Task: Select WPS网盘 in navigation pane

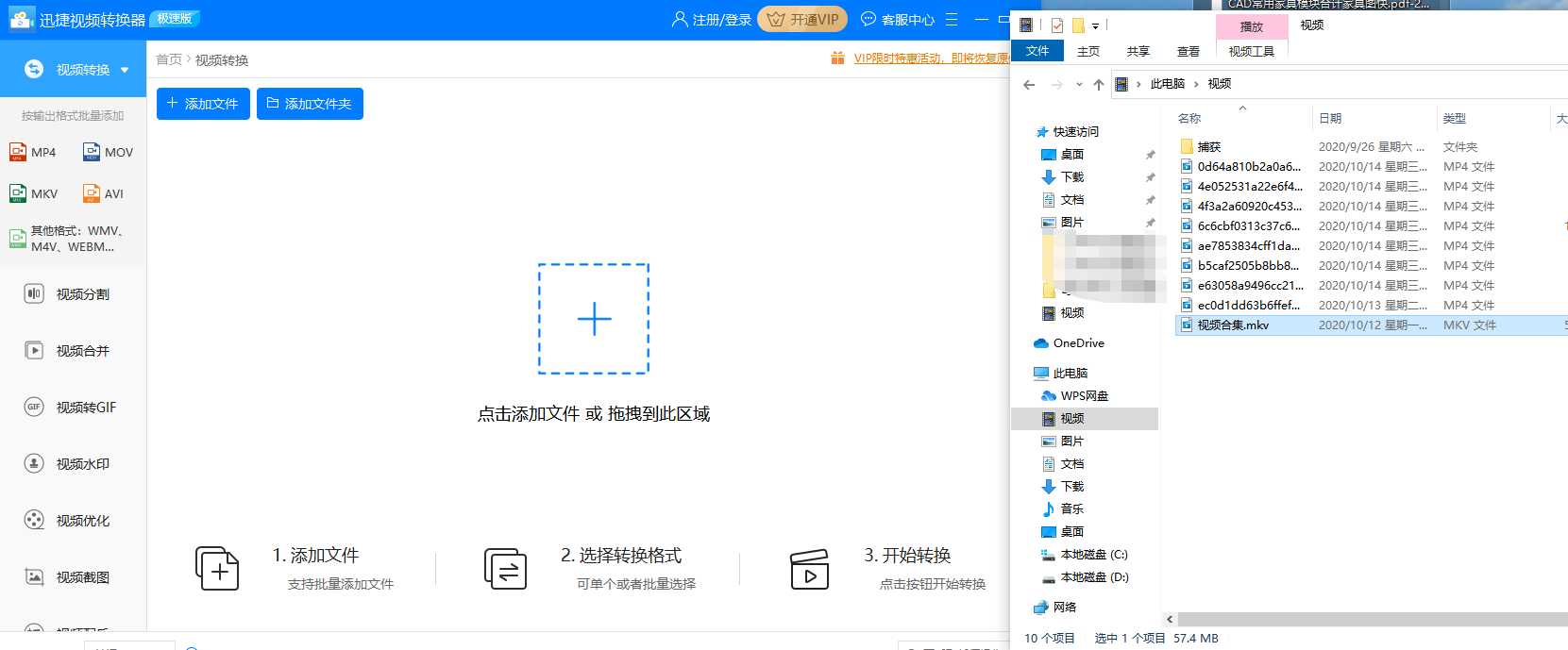Action: pyautogui.click(x=1084, y=396)
